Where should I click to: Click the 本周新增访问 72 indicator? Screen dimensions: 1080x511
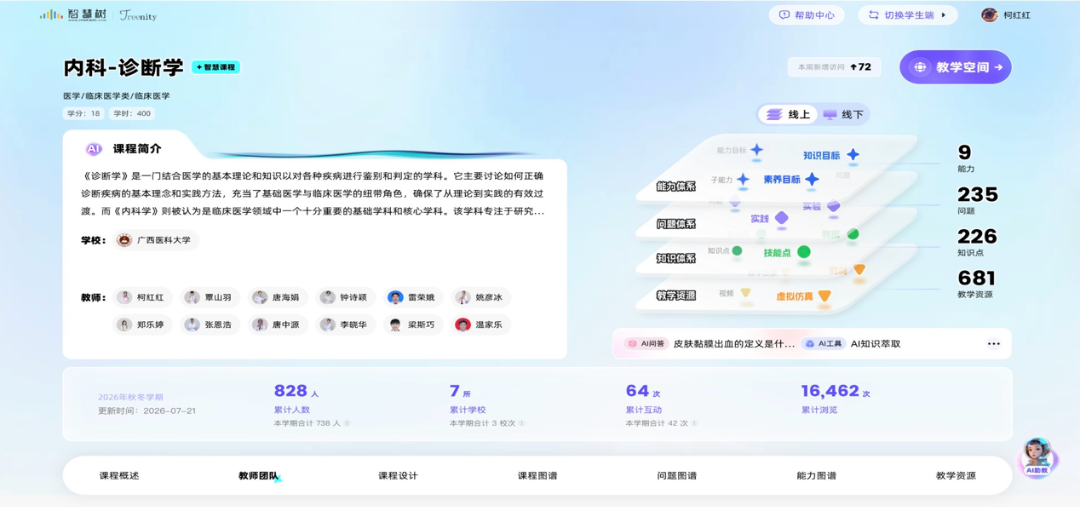[835, 67]
